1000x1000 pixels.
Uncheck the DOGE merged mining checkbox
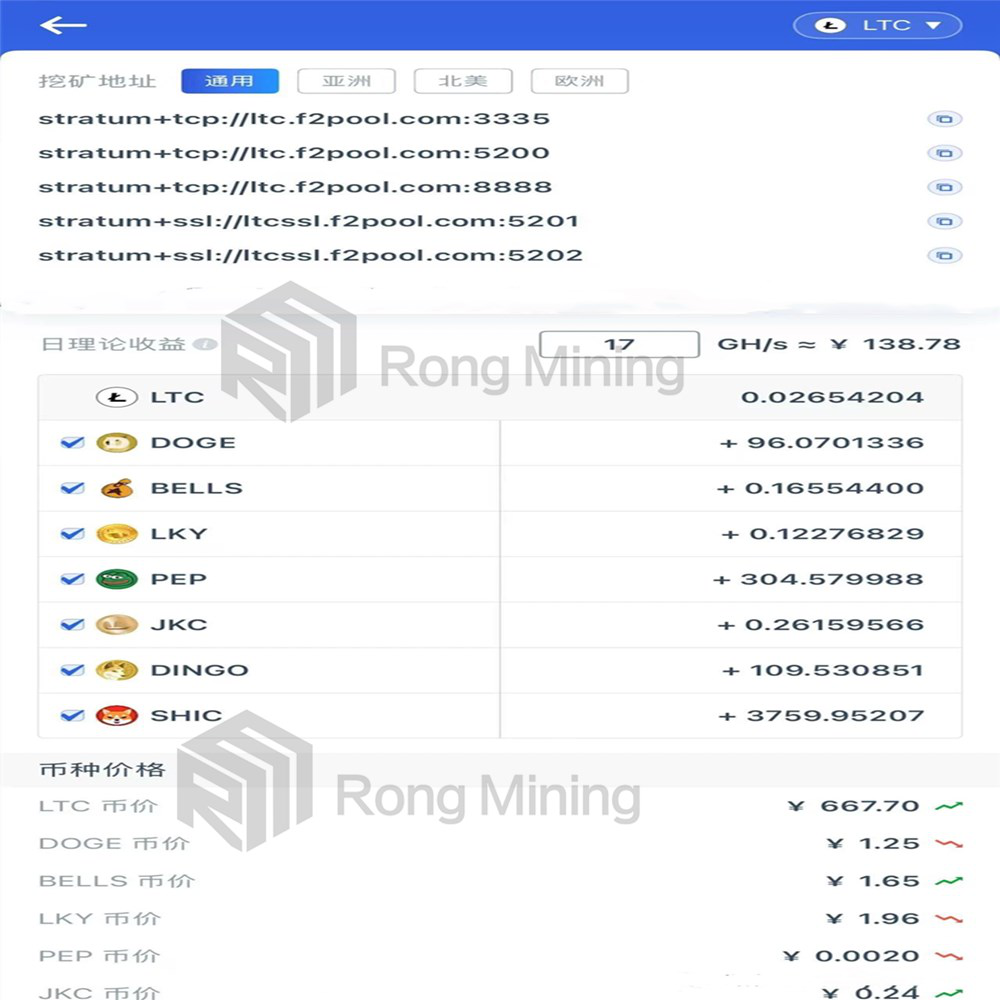(x=72, y=442)
